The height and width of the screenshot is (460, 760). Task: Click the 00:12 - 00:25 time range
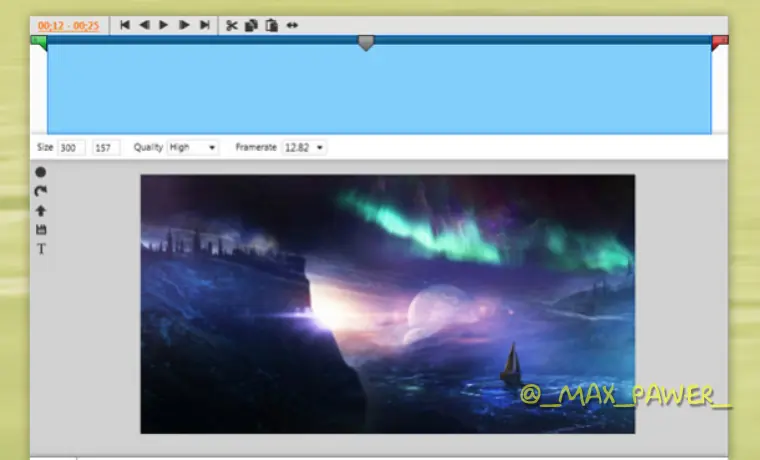click(68, 26)
